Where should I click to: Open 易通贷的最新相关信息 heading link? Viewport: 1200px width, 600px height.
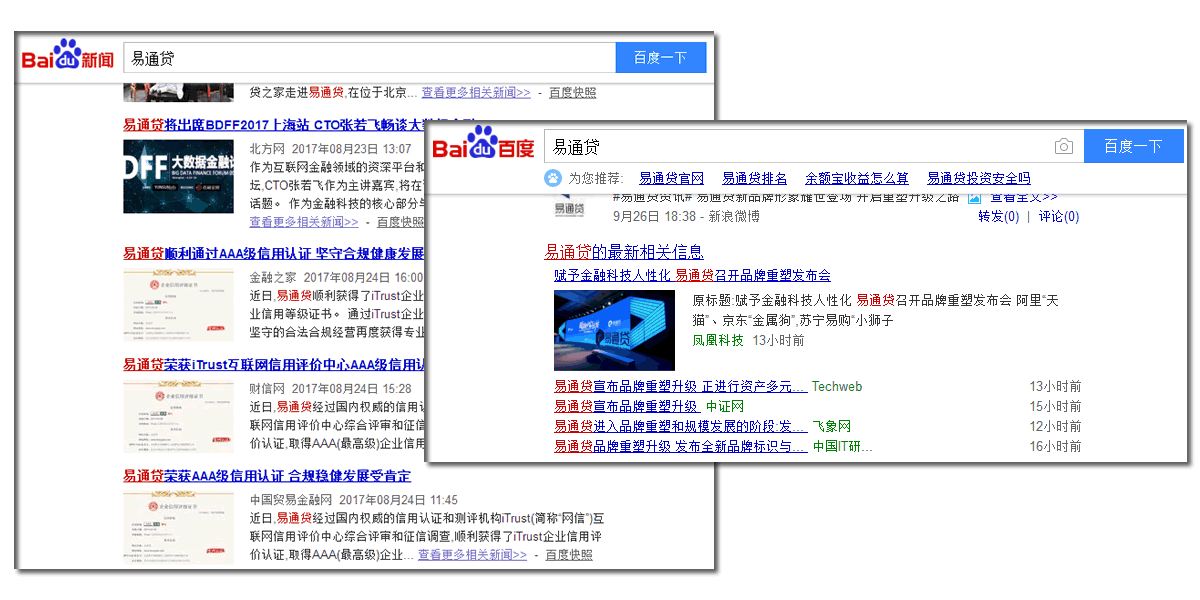click(623, 252)
